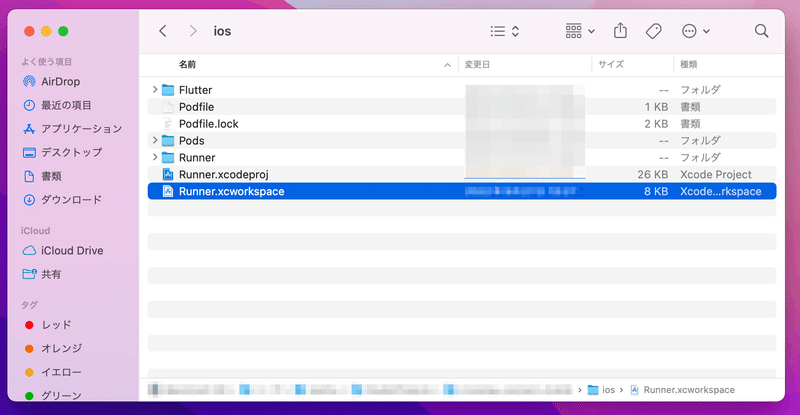This screenshot has width=800, height=415.
Task: Open Finder search magnifier
Action: pyautogui.click(x=761, y=31)
